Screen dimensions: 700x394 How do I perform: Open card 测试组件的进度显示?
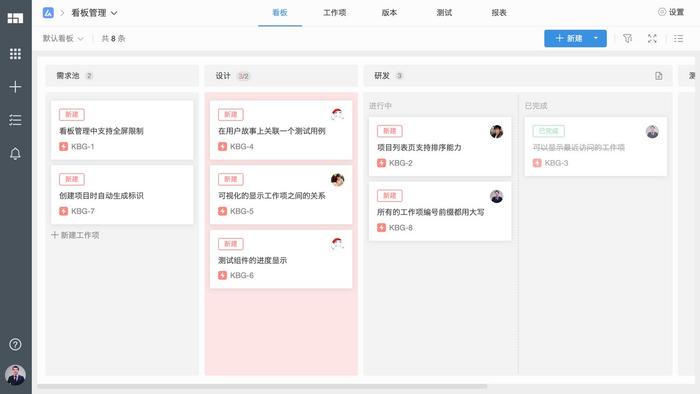point(281,259)
